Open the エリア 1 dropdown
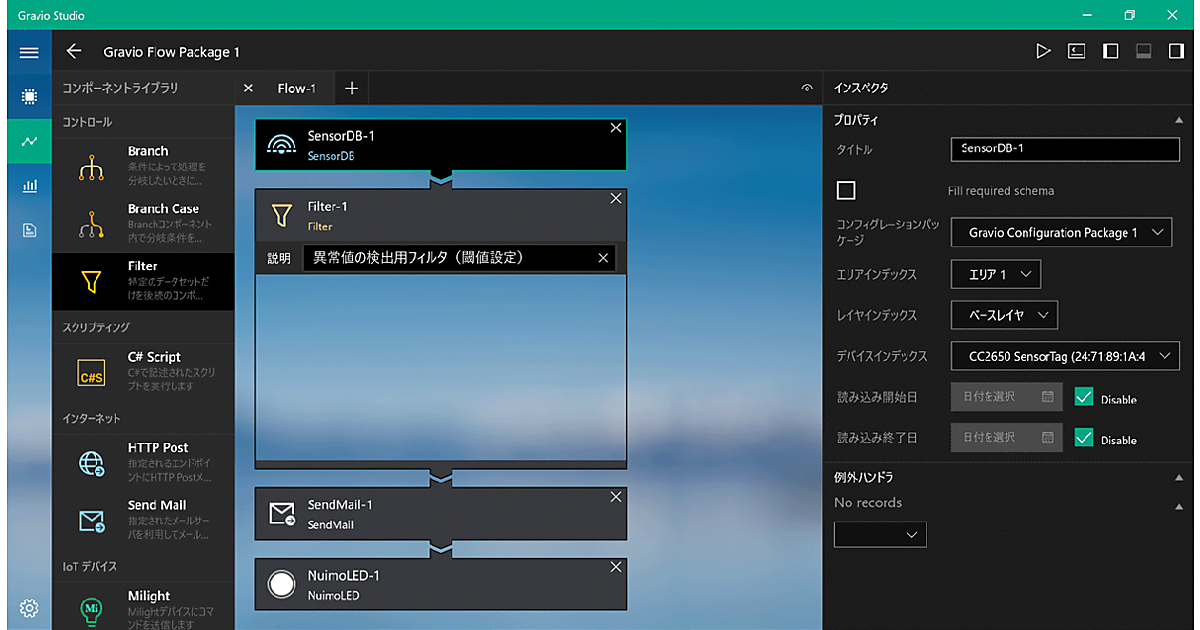The height and width of the screenshot is (630, 1200). coord(996,274)
